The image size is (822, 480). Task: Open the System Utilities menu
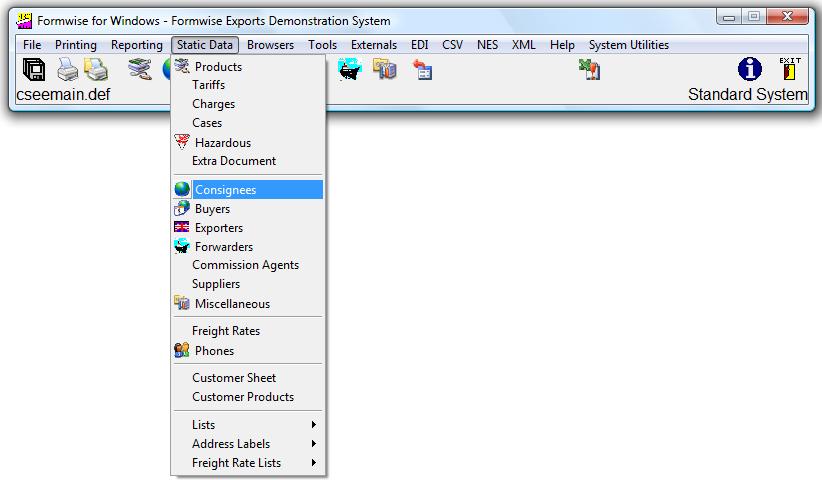pyautogui.click(x=628, y=45)
